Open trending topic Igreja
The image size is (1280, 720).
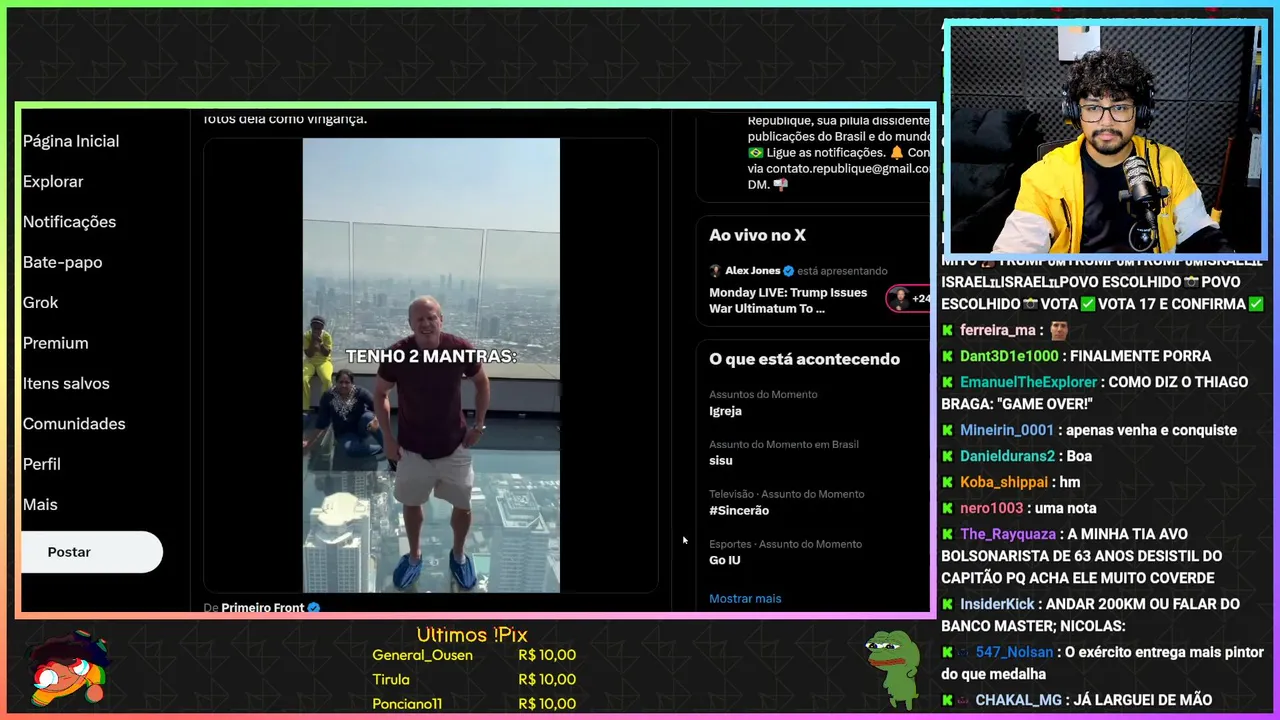coord(725,411)
